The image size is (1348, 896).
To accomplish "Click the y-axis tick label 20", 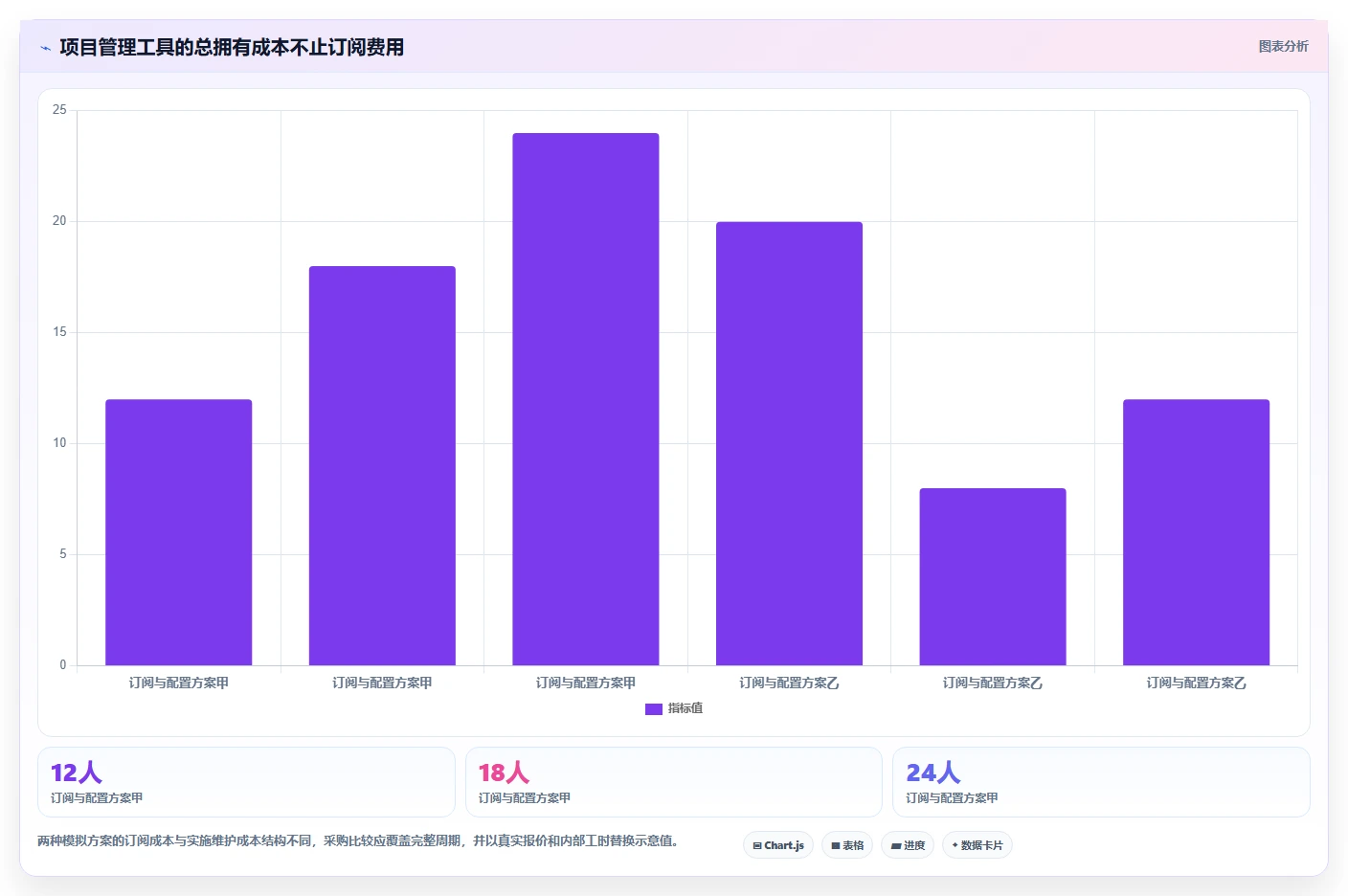I will coord(59,221).
